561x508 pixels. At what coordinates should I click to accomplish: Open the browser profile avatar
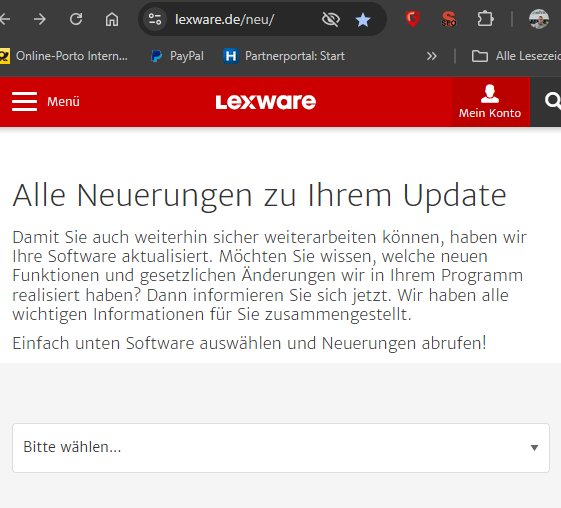[539, 19]
